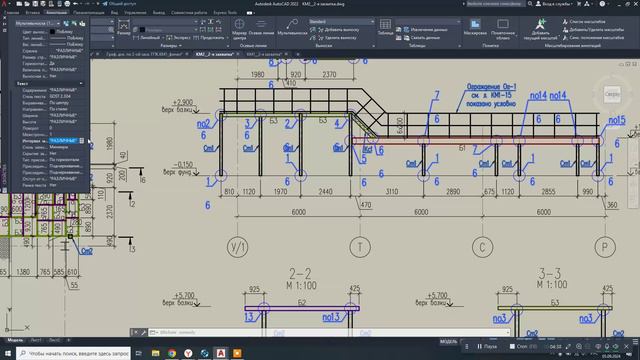Click the dimension layer black color swatch

pyautogui.click(x=142, y=30)
